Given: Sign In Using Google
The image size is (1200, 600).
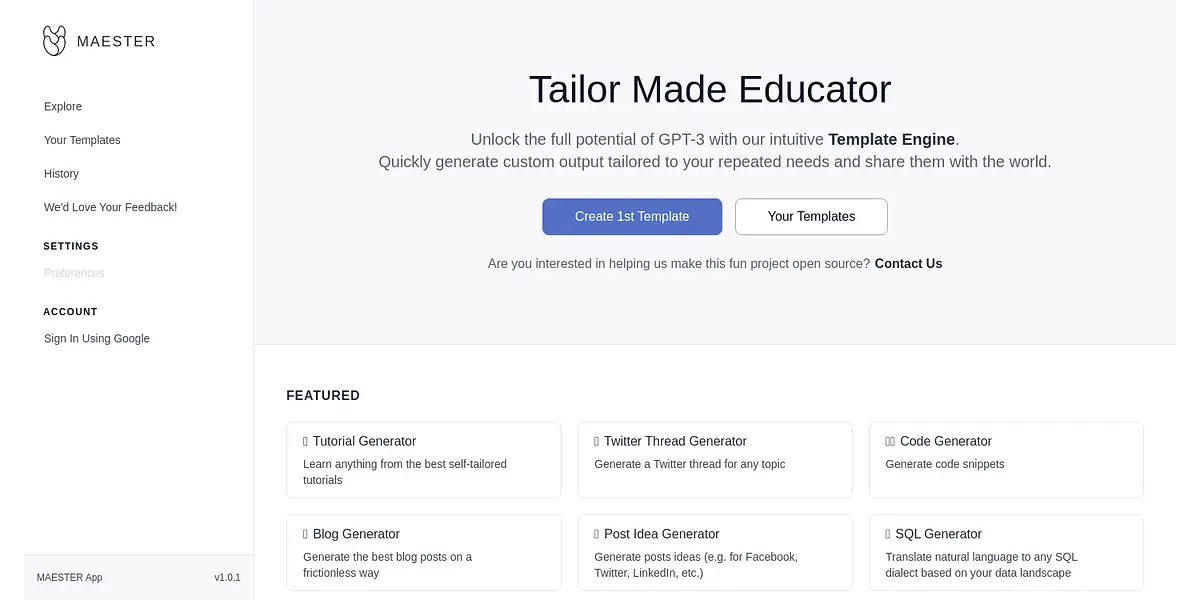Looking at the screenshot, I should [x=97, y=339].
